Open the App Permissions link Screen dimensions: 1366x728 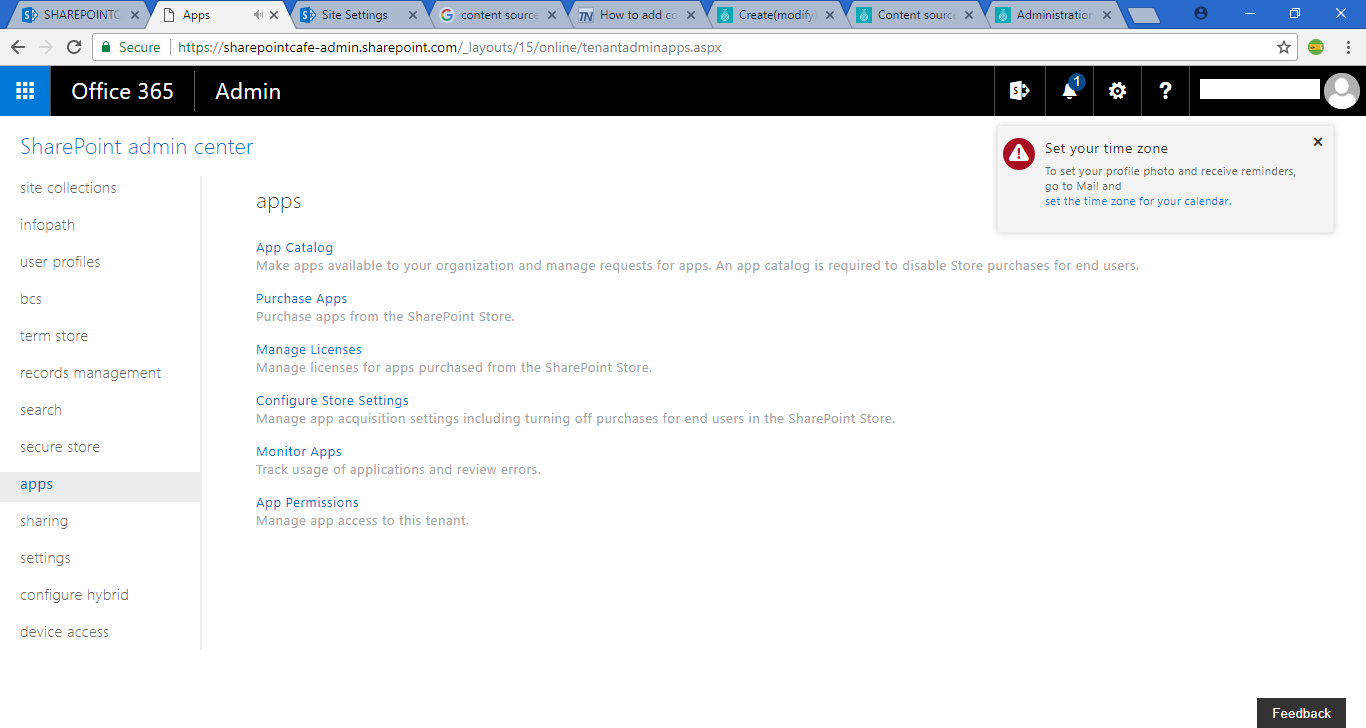coord(307,502)
